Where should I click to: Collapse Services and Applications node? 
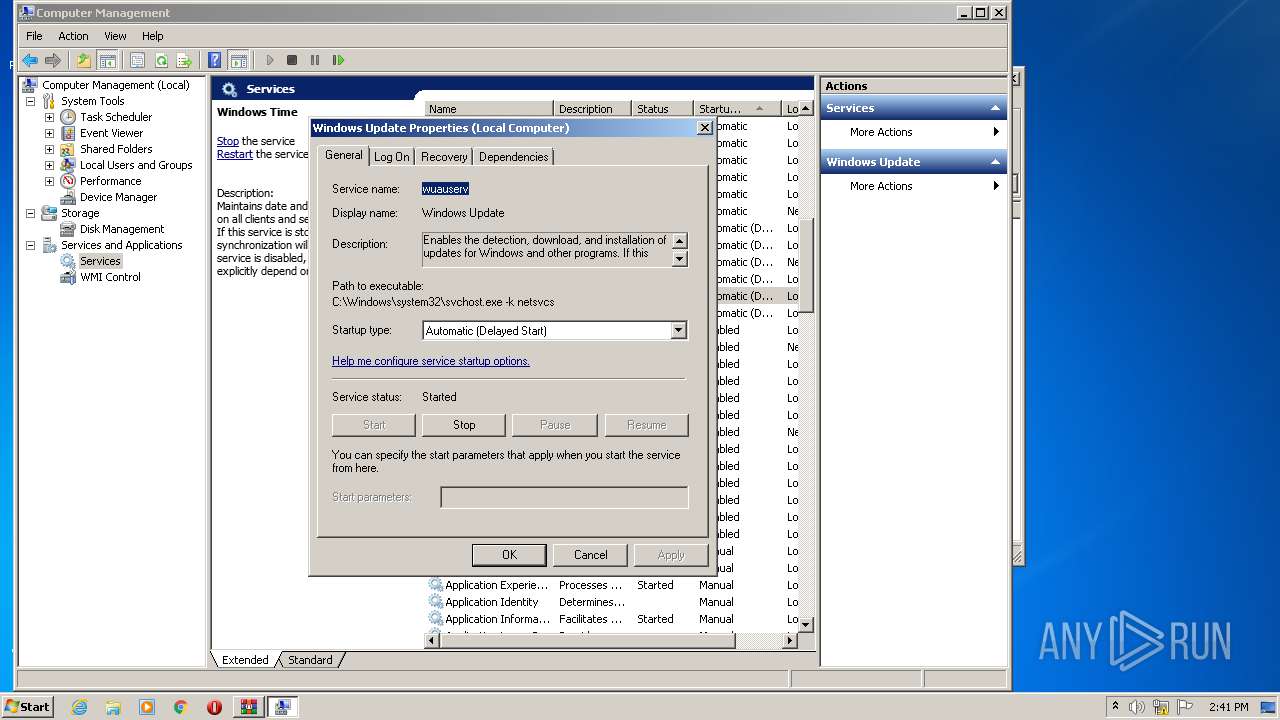[30, 245]
